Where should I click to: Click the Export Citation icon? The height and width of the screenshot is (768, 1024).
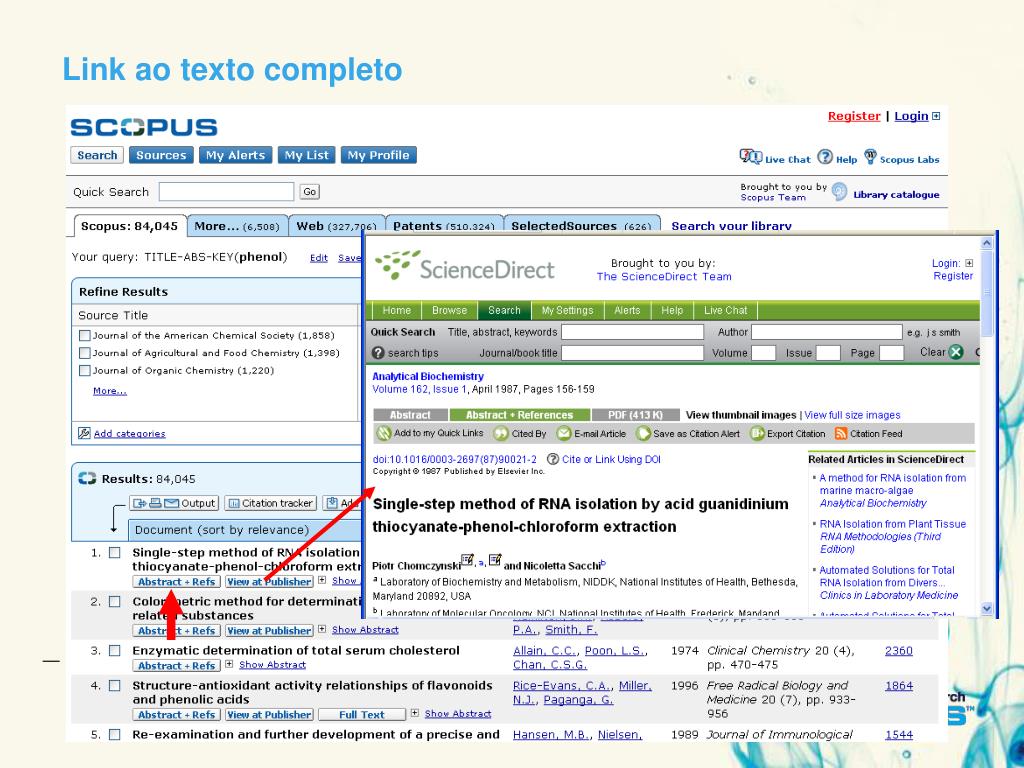757,434
